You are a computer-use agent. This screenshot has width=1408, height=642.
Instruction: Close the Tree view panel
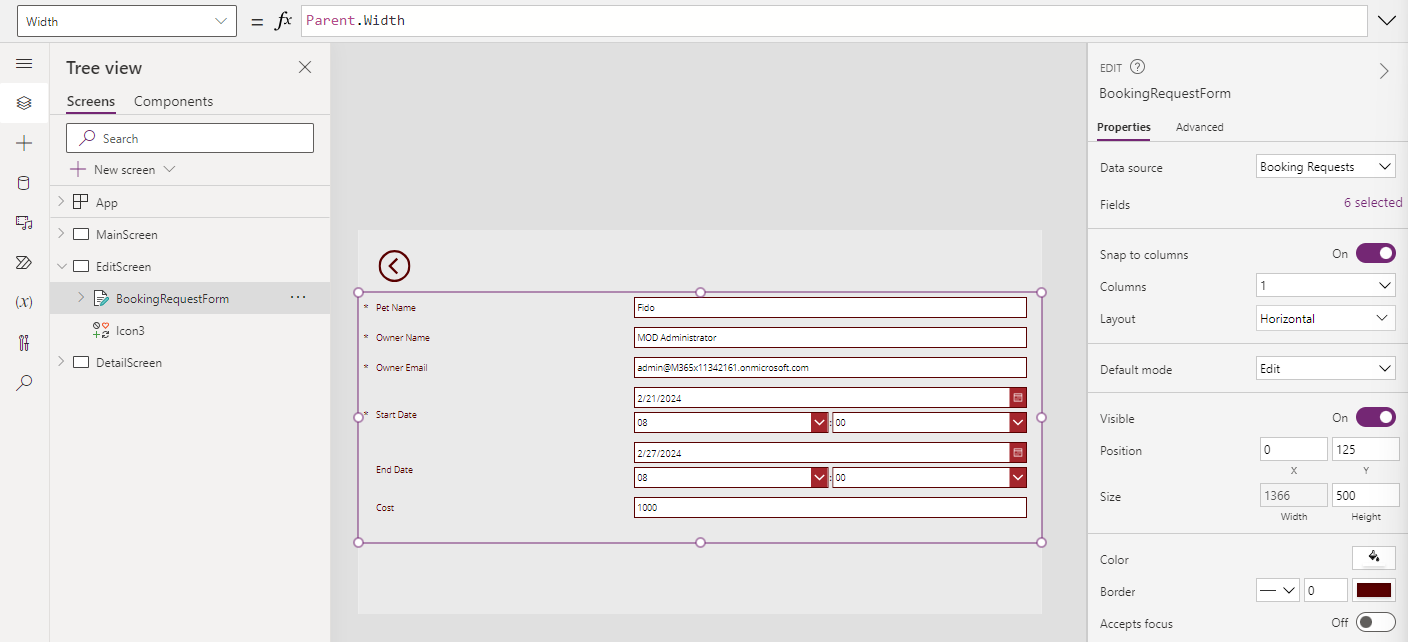[x=305, y=67]
